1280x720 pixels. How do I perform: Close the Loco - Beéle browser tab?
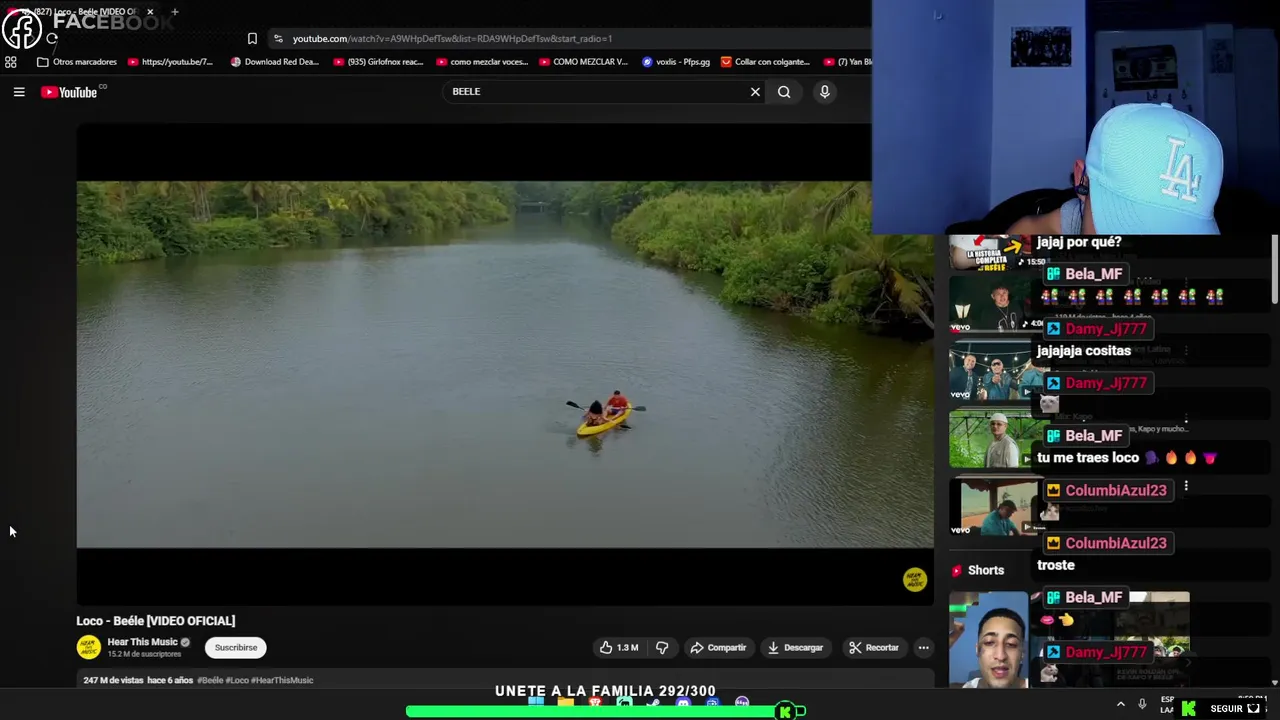pyautogui.click(x=150, y=12)
